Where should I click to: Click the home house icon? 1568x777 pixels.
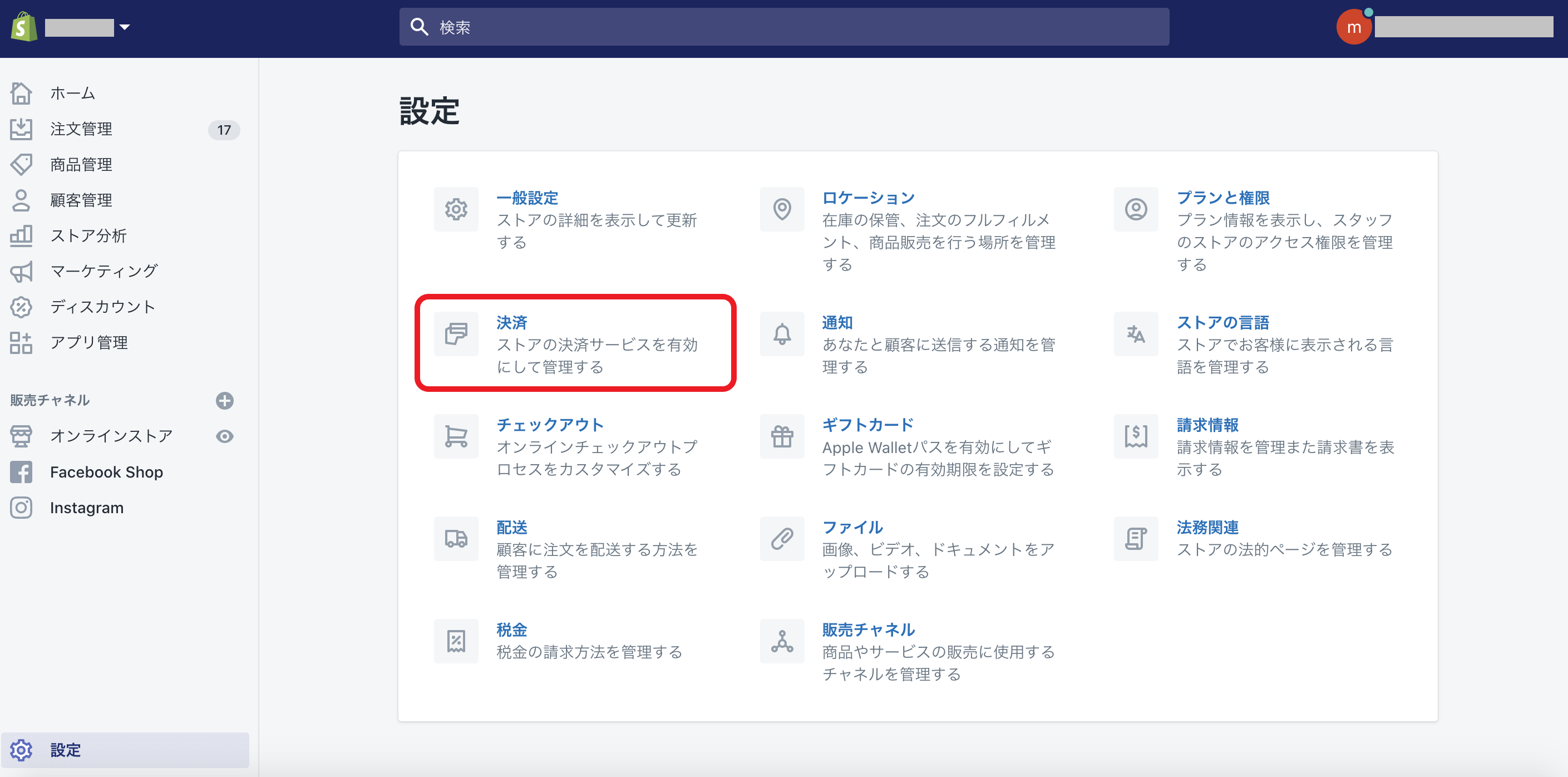21,93
